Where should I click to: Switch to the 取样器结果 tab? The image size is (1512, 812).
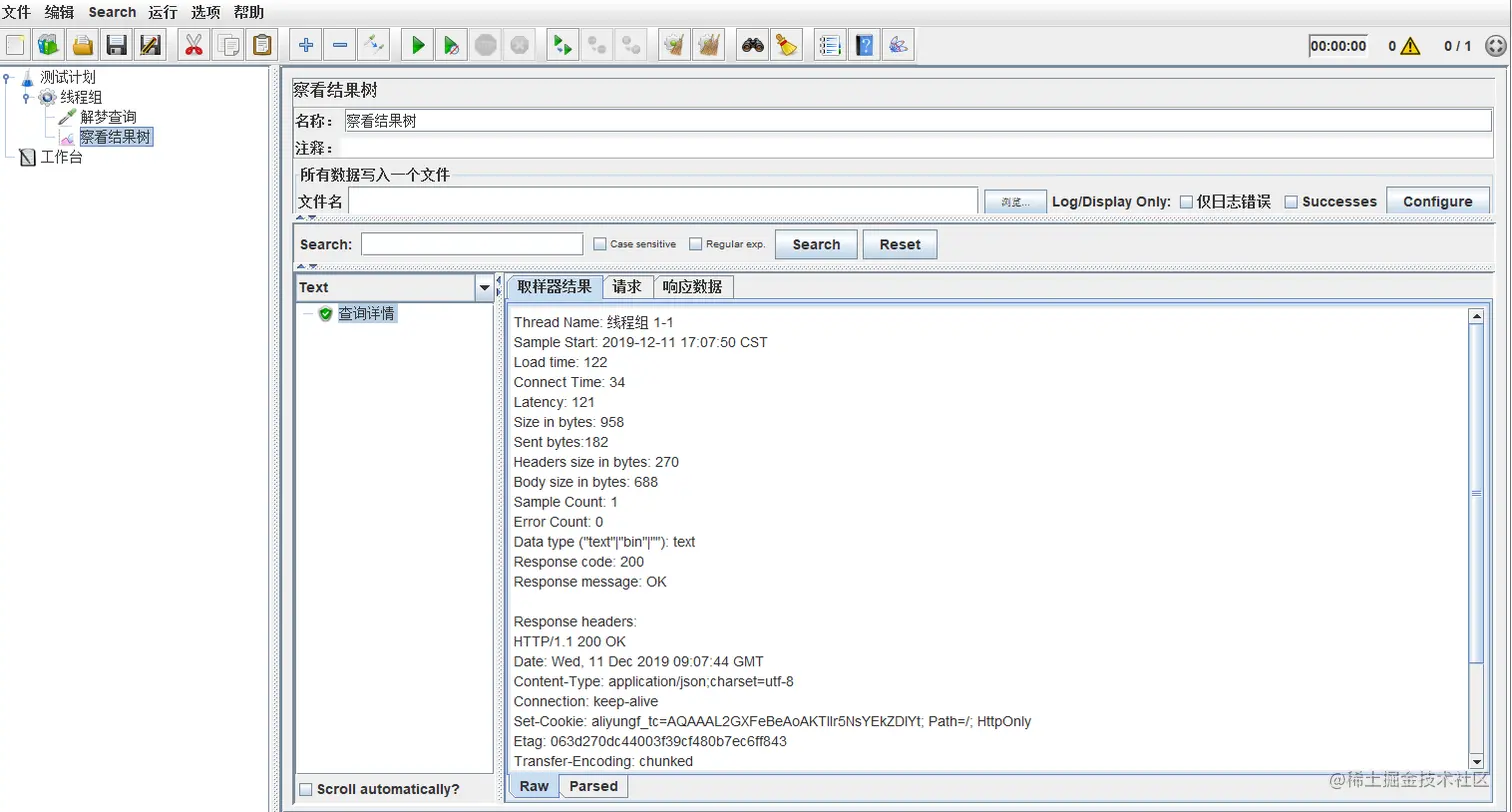(x=555, y=287)
